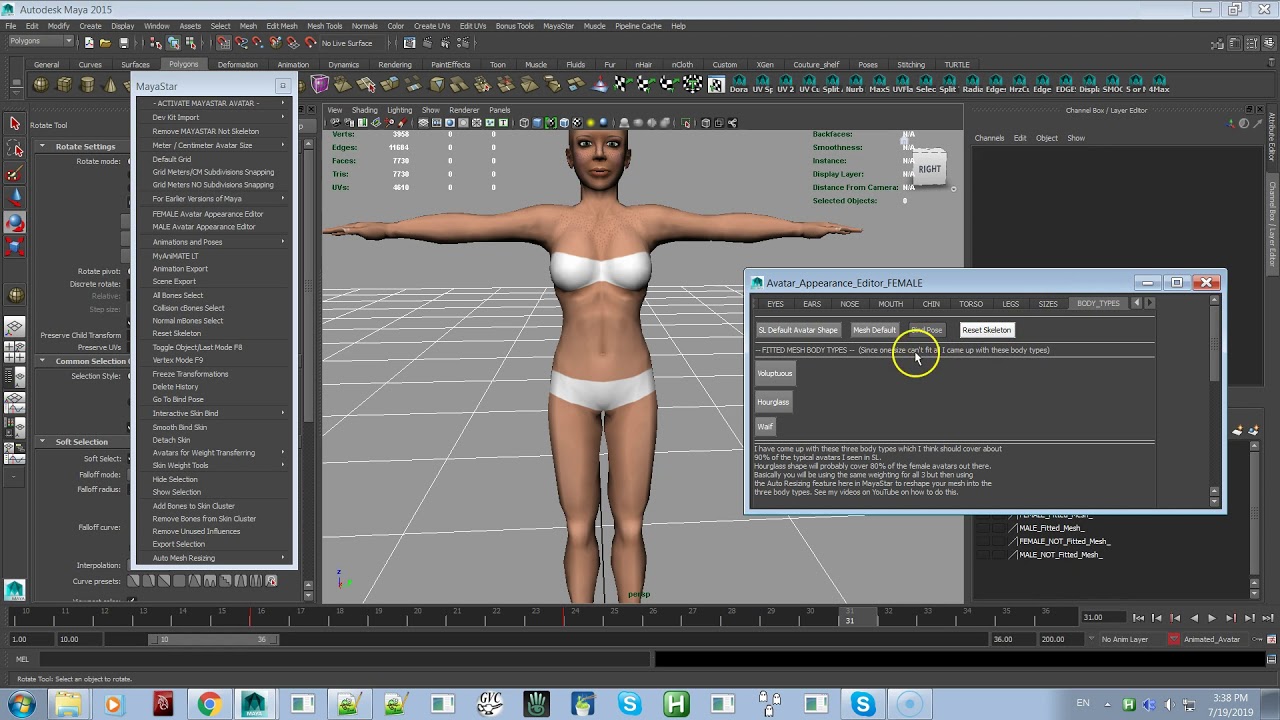Collapse the Common Selection section
The image size is (1280, 720).
pyautogui.click(x=42, y=361)
